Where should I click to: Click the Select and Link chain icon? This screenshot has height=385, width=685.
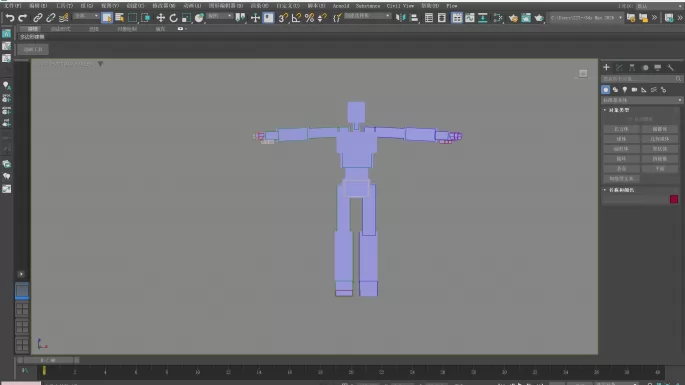(38, 17)
